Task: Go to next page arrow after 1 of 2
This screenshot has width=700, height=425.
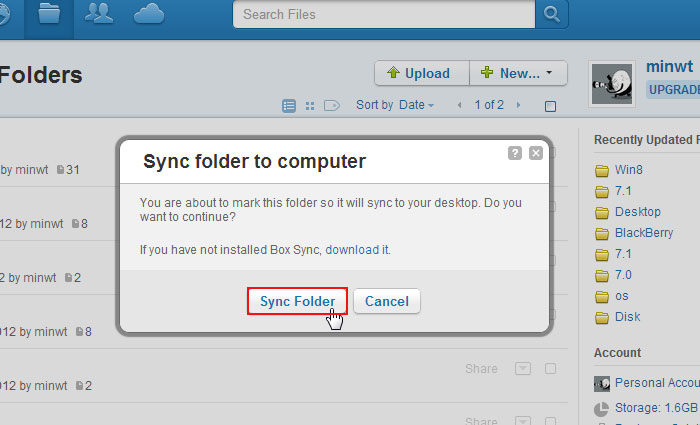Action: pos(518,105)
